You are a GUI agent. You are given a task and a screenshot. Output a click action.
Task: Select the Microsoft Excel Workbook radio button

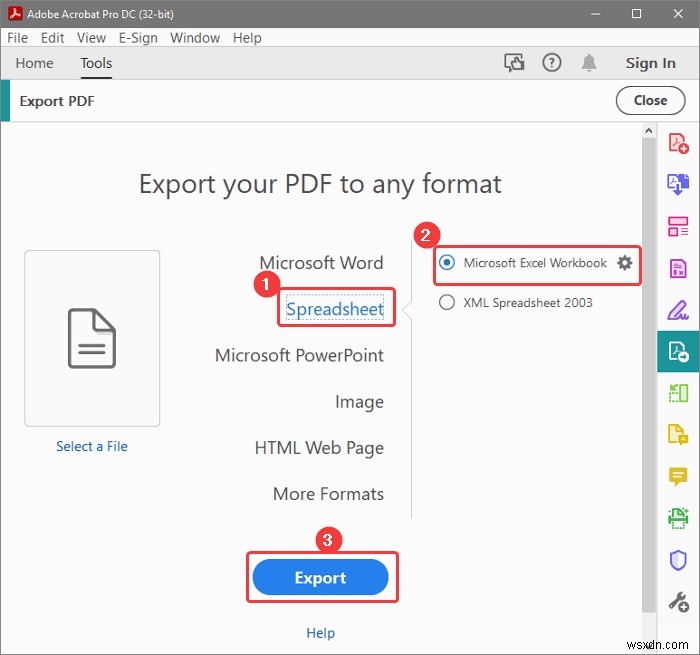(x=447, y=262)
